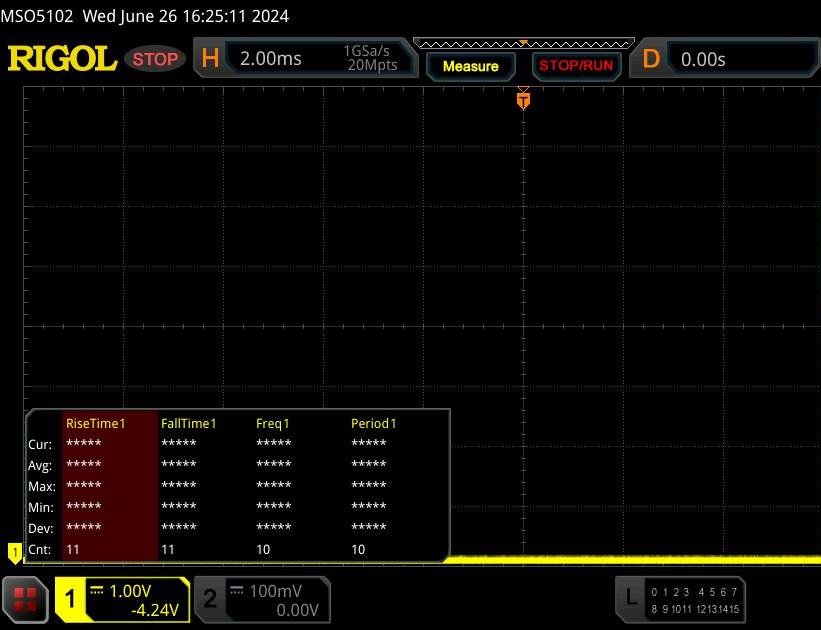The width and height of the screenshot is (821, 630).
Task: Open the 2.00ms horizontal timebase setting
Action: (x=271, y=59)
